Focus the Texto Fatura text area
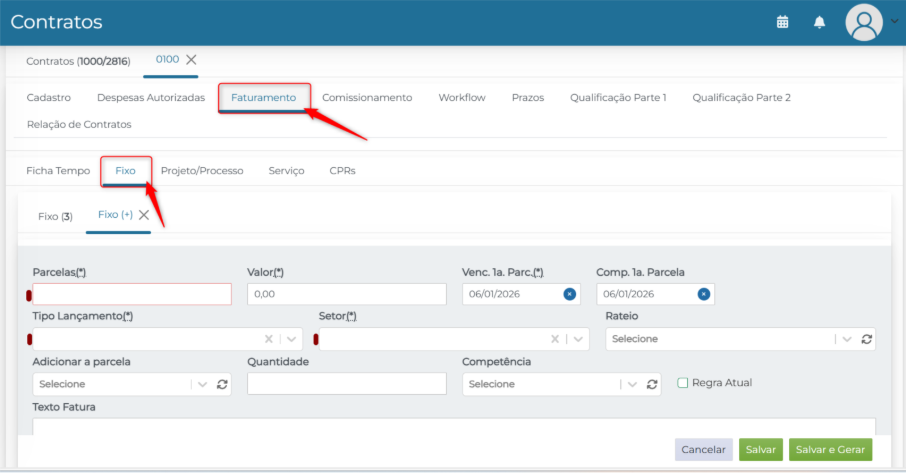The width and height of the screenshot is (906, 474). [x=454, y=427]
